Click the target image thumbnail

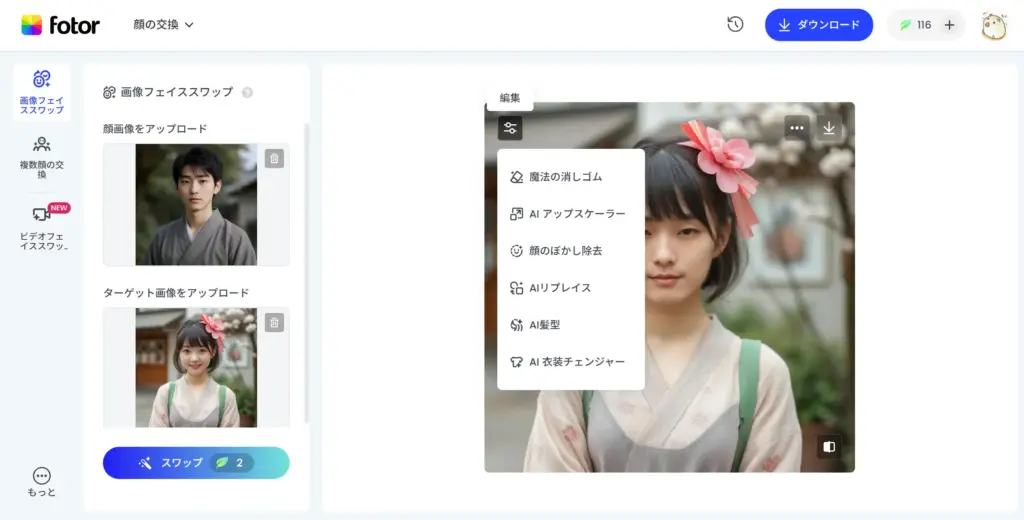point(196,367)
